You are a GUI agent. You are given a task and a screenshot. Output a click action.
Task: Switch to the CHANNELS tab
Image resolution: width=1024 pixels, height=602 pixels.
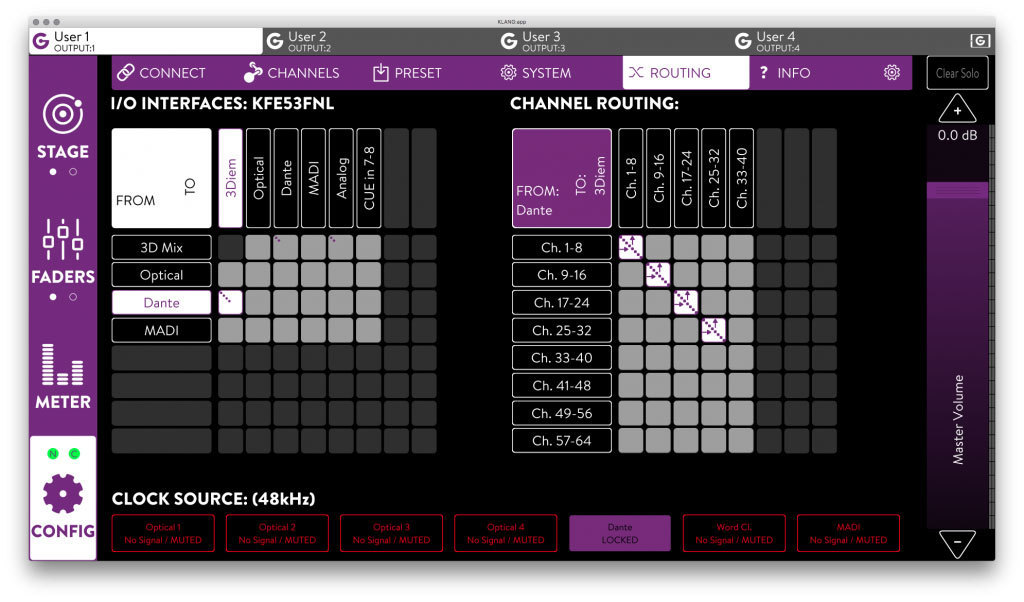[291, 72]
